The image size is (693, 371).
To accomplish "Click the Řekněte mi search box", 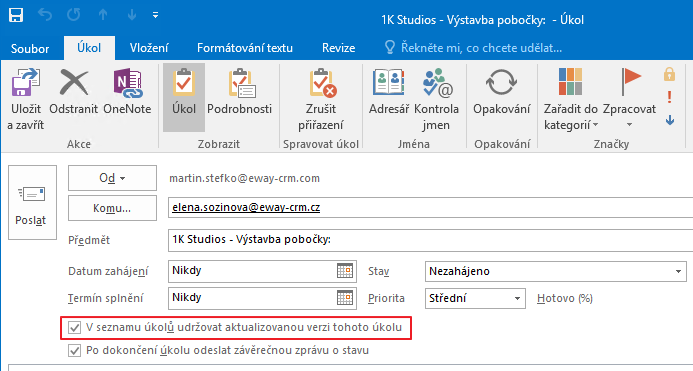I will (x=474, y=48).
